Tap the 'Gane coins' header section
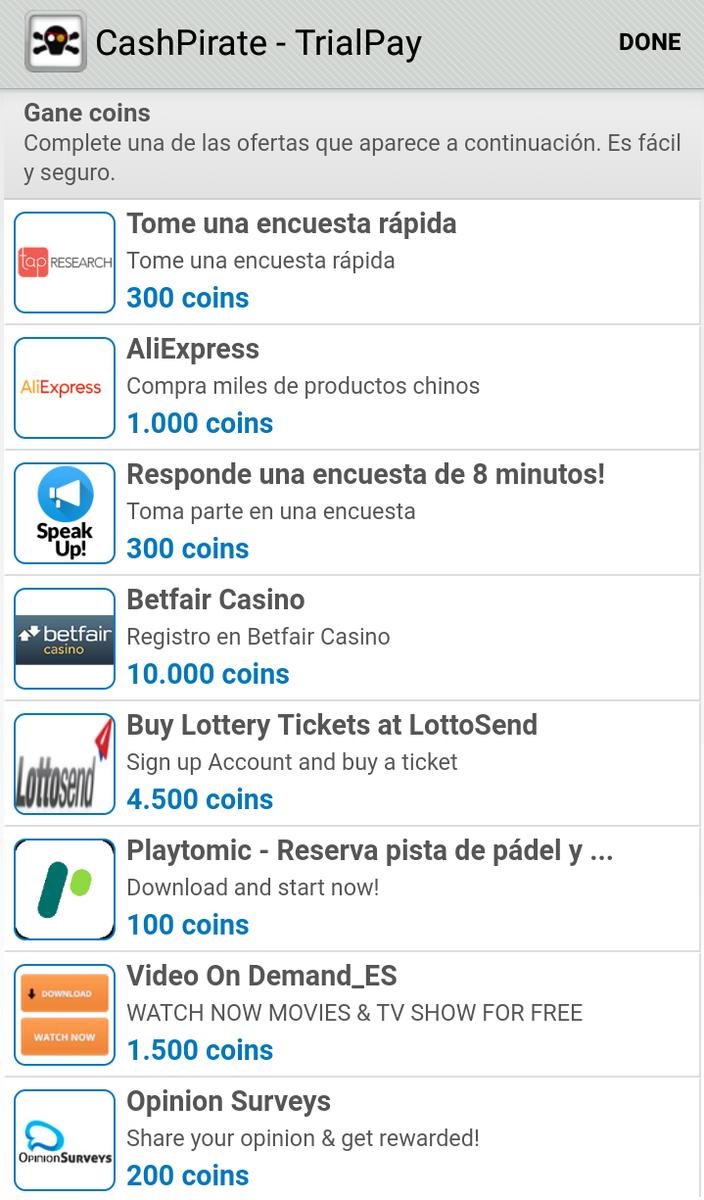This screenshot has width=704, height=1200. coord(352,142)
